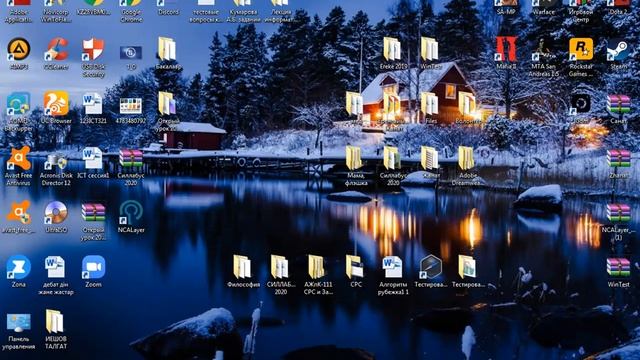Viewport: 640px width, 360px height.
Task: Open the АЖлК-111 СРС folder
Action: pos(317,267)
